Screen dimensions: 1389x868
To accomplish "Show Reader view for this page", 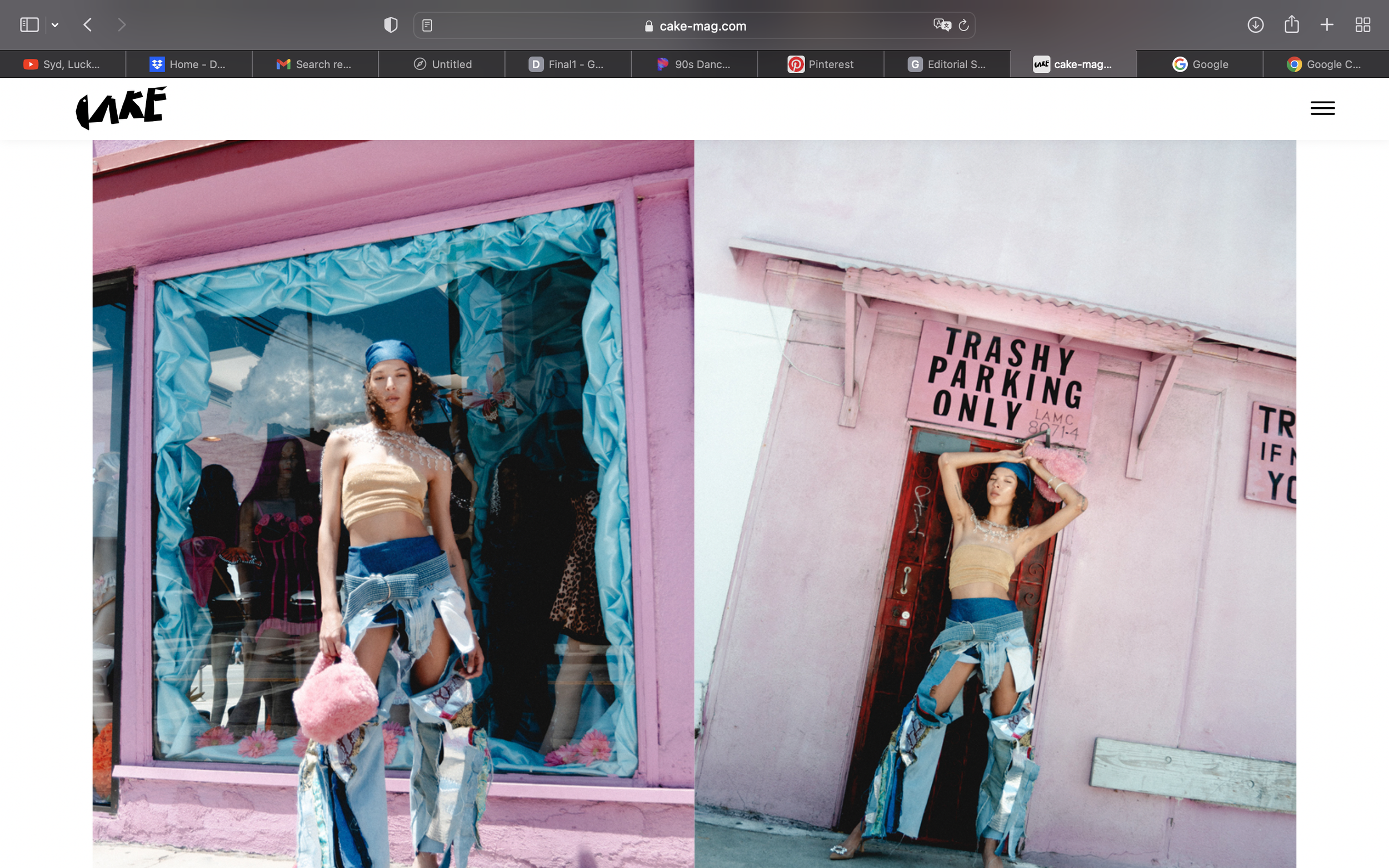I will click(x=427, y=25).
